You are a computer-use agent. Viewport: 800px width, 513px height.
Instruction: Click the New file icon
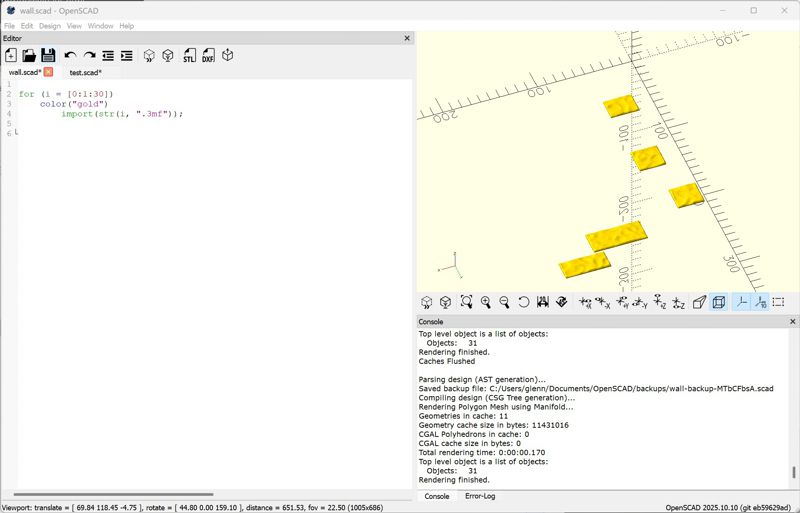[11, 56]
